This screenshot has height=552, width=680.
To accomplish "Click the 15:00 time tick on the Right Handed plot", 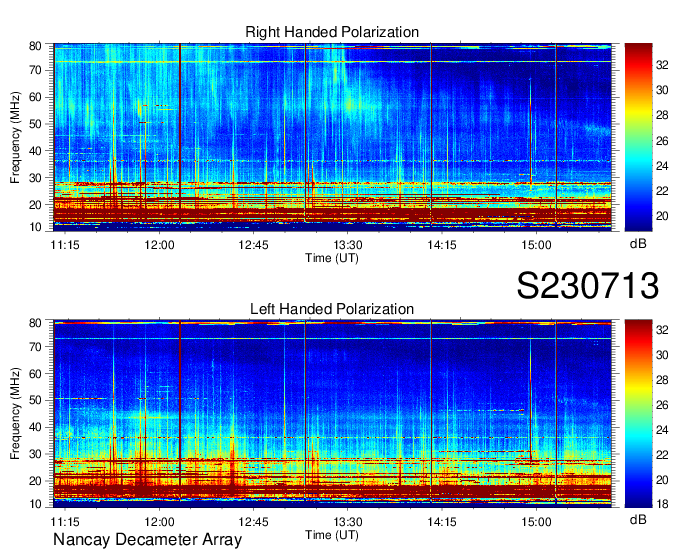I will click(536, 245).
